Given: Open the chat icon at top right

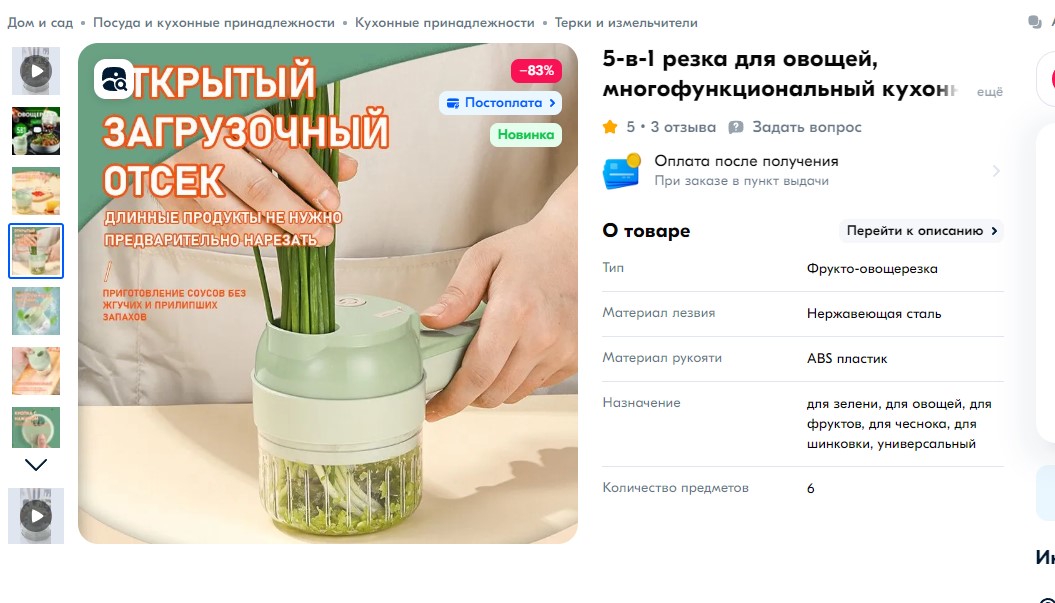Looking at the screenshot, I should click(1035, 22).
